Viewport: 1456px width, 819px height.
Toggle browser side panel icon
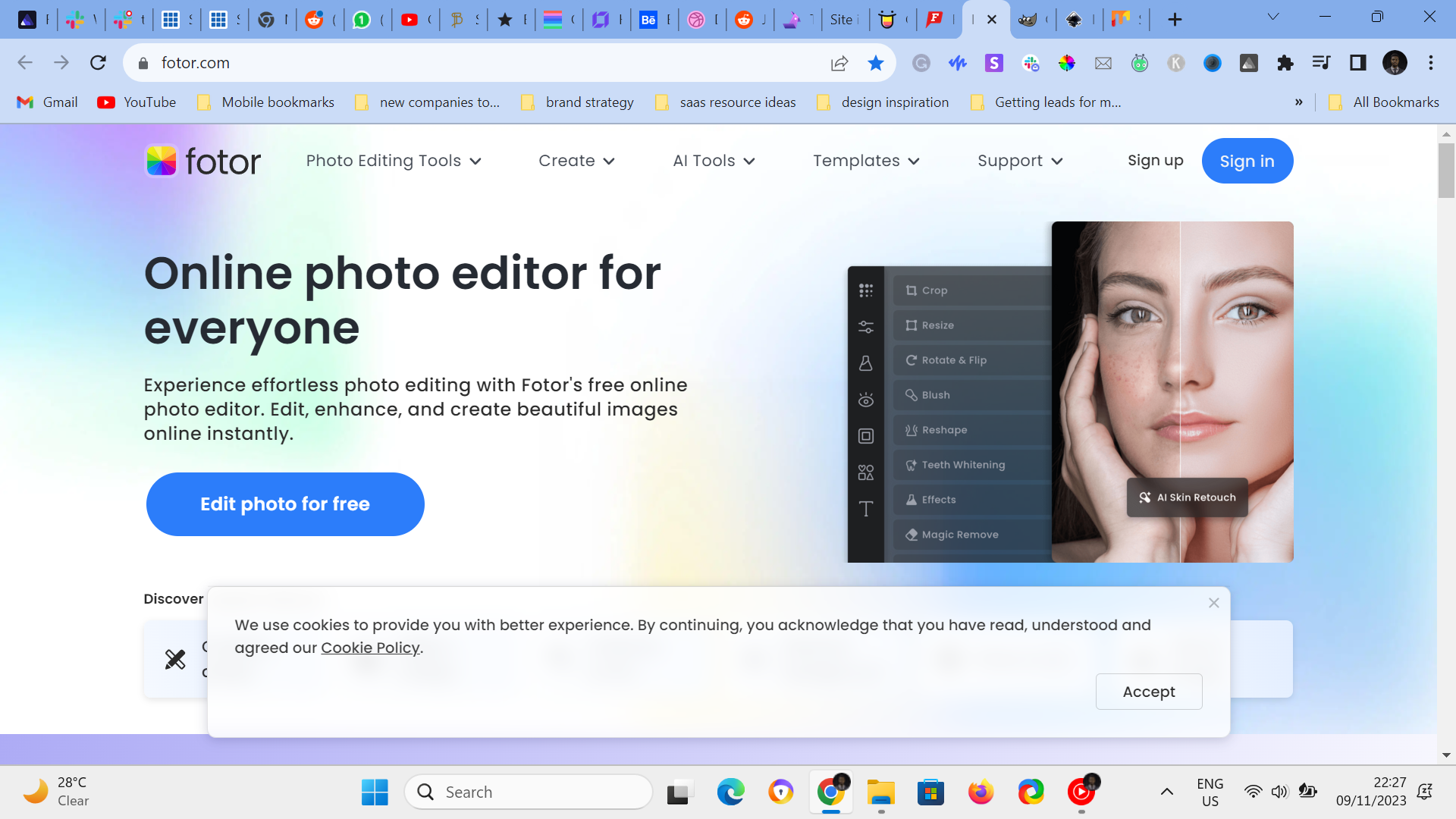pos(1357,63)
